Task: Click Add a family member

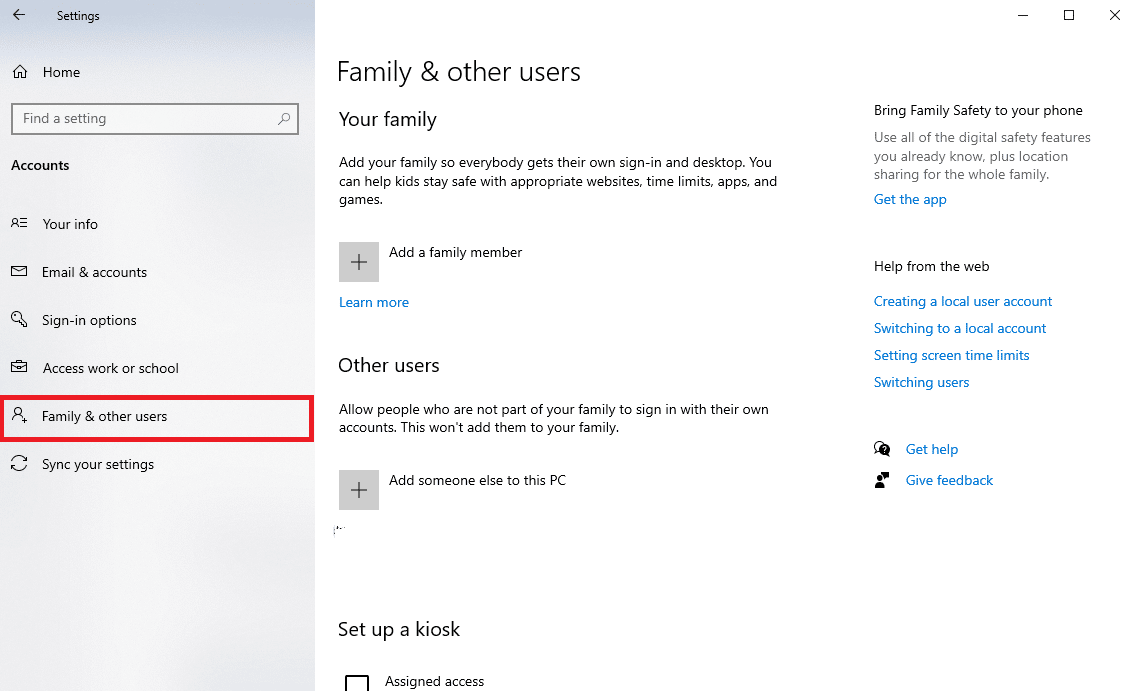Action: click(455, 253)
